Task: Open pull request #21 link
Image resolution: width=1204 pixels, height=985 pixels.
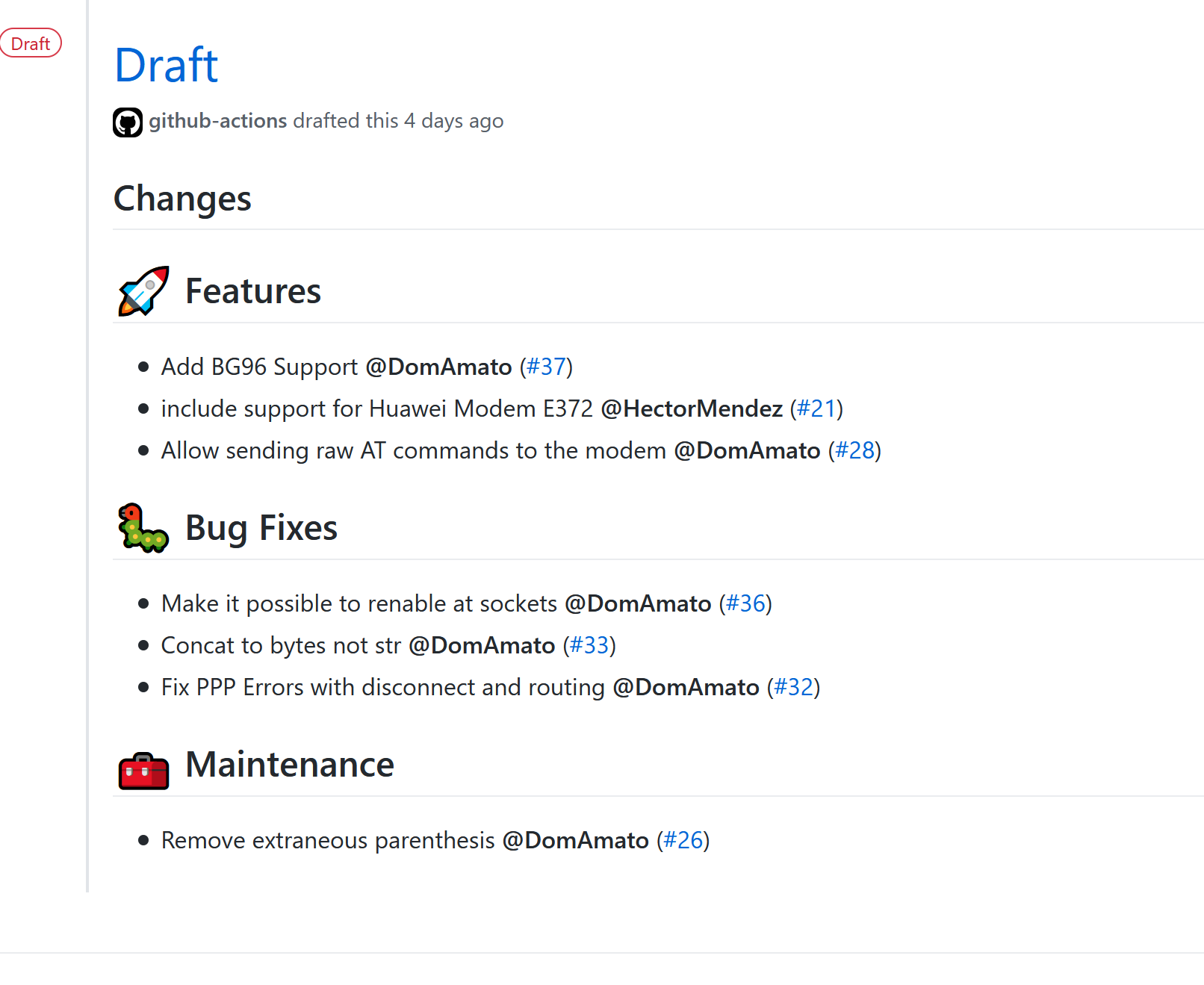Action: pyautogui.click(x=816, y=408)
